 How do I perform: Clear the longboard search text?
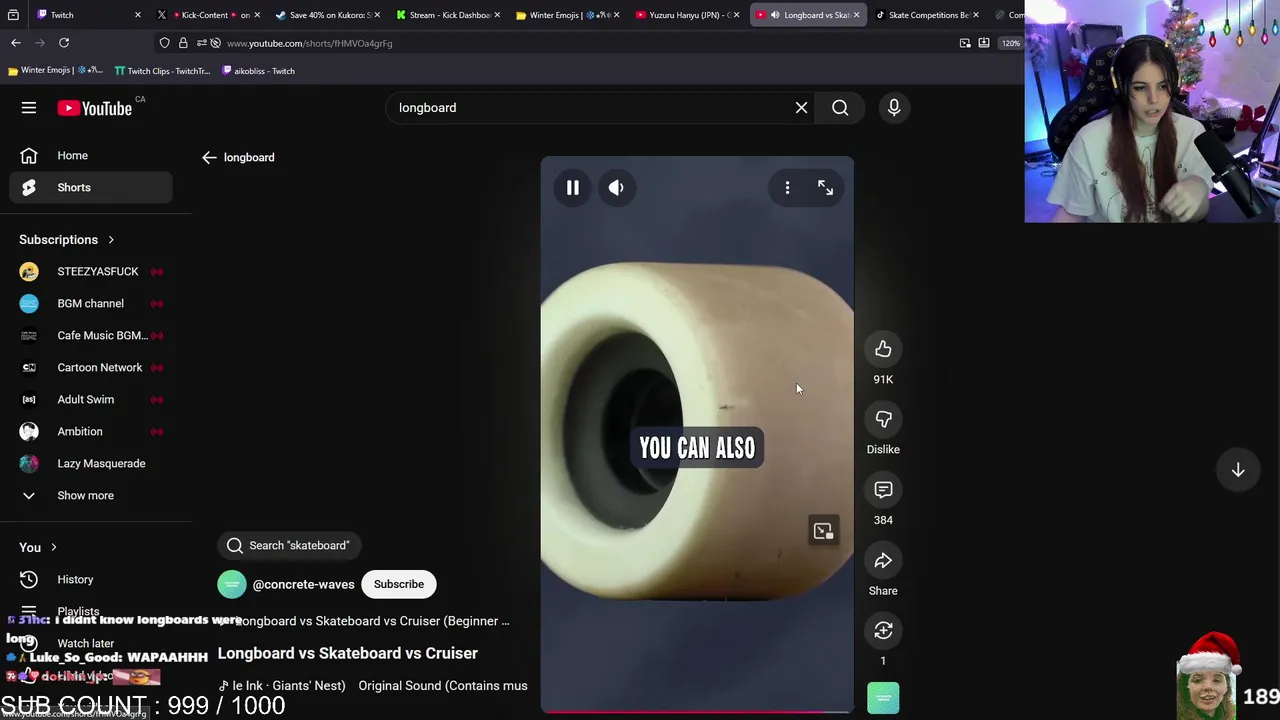pyautogui.click(x=801, y=108)
